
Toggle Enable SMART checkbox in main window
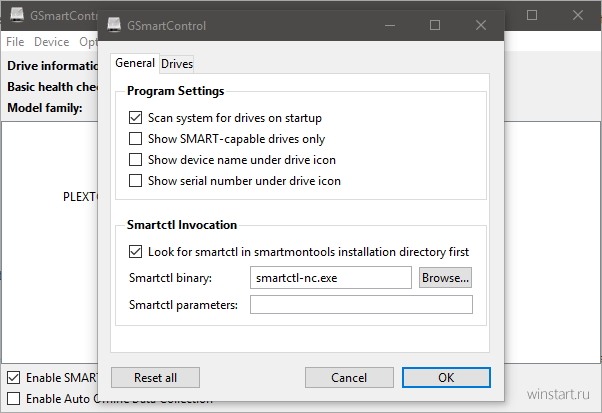[x=13, y=378]
